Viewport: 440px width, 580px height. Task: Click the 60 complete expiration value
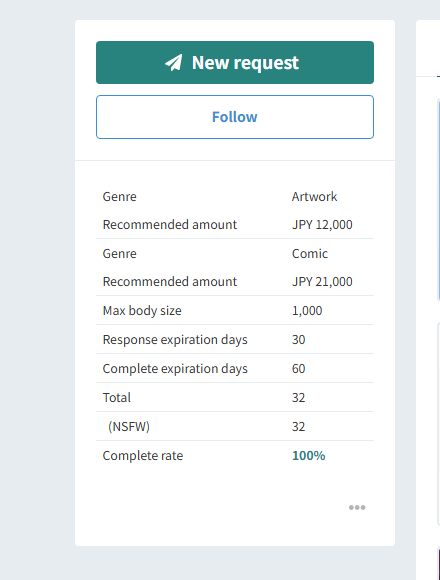298,368
